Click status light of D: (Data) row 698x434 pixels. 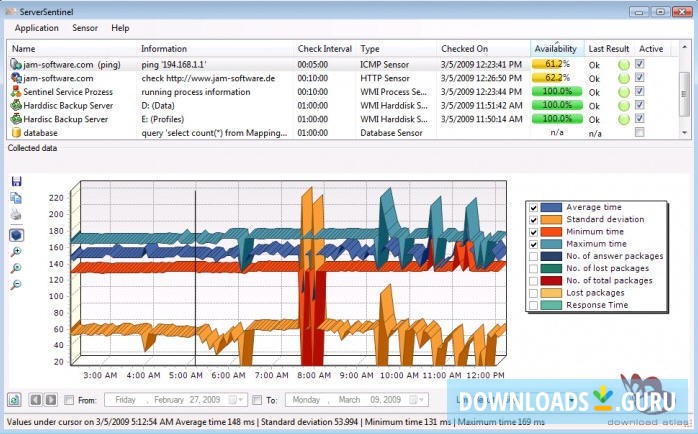[624, 106]
